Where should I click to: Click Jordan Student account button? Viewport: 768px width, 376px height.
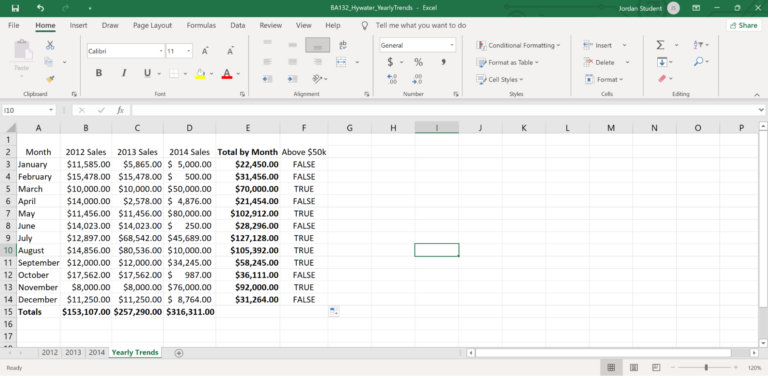pos(649,8)
